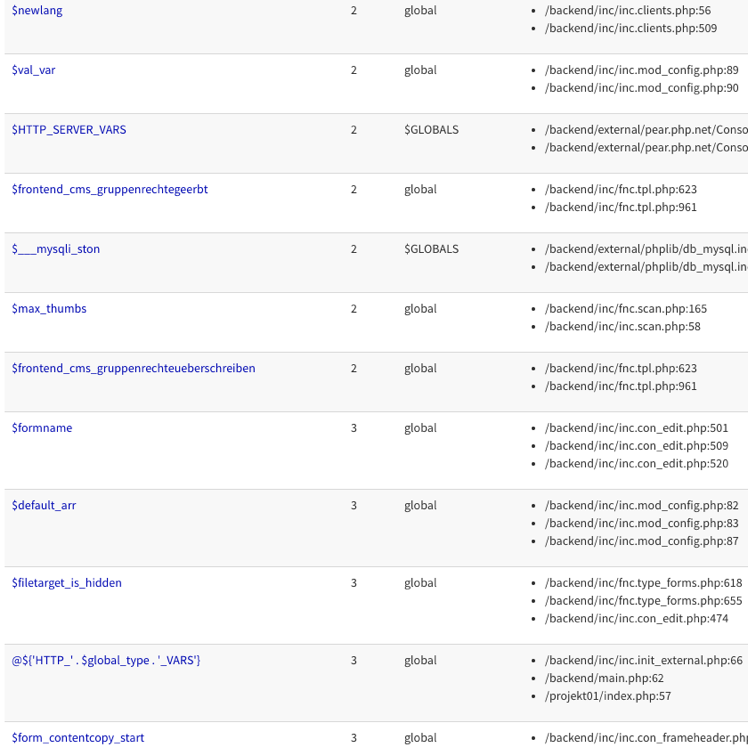The image size is (748, 748).
Task: Open the $default_arr variable link
Action: 44,505
